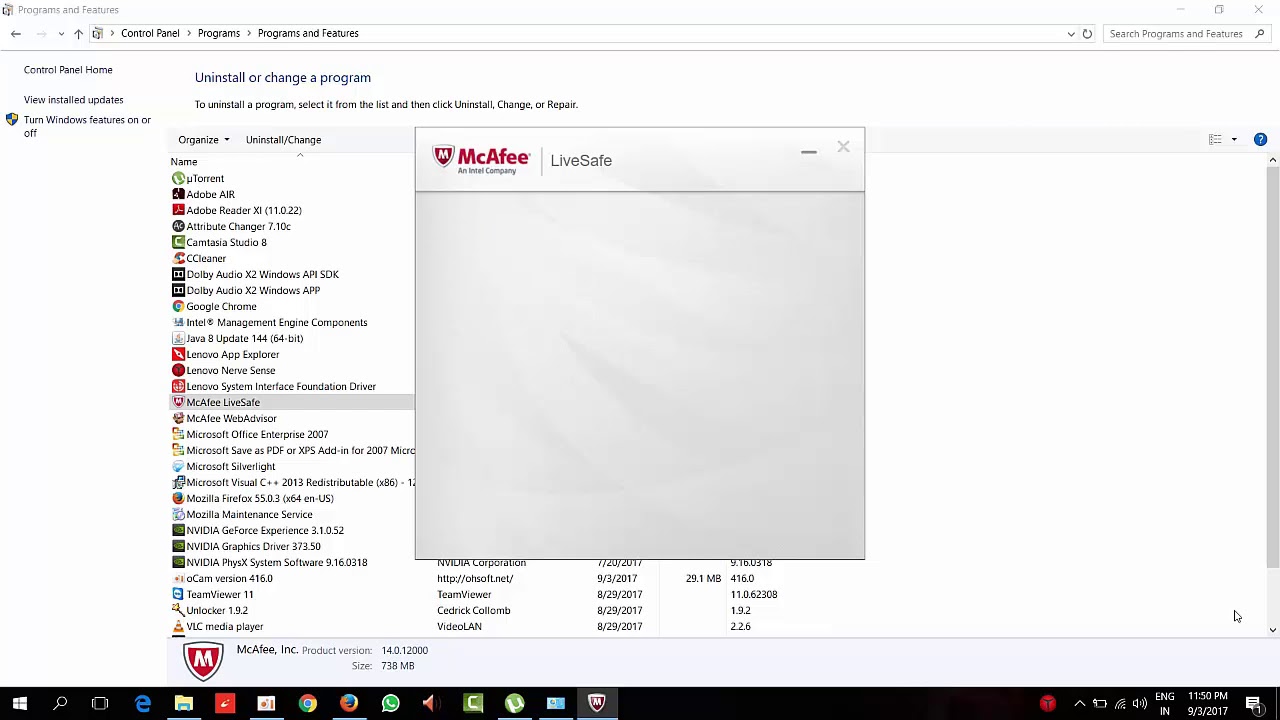This screenshot has width=1280, height=720.
Task: Click the Uninstall/Change button
Action: (284, 140)
